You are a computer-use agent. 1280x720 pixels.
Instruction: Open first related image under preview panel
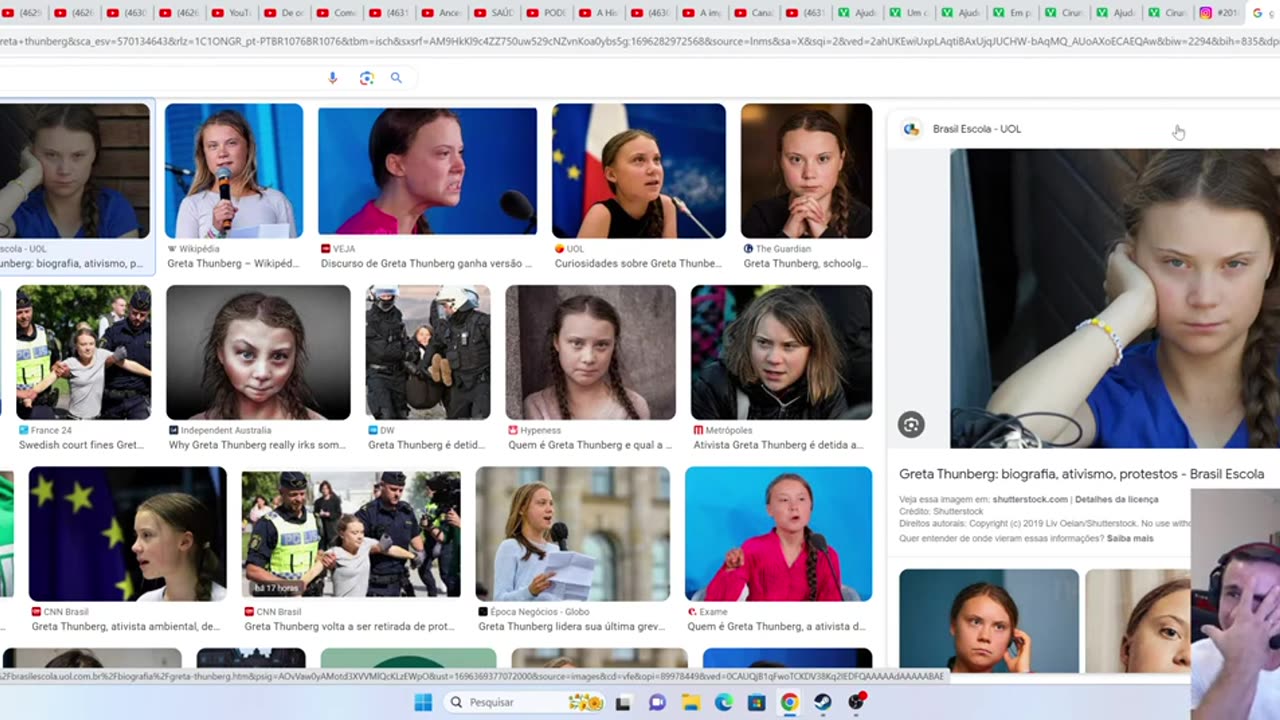pyautogui.click(x=989, y=621)
